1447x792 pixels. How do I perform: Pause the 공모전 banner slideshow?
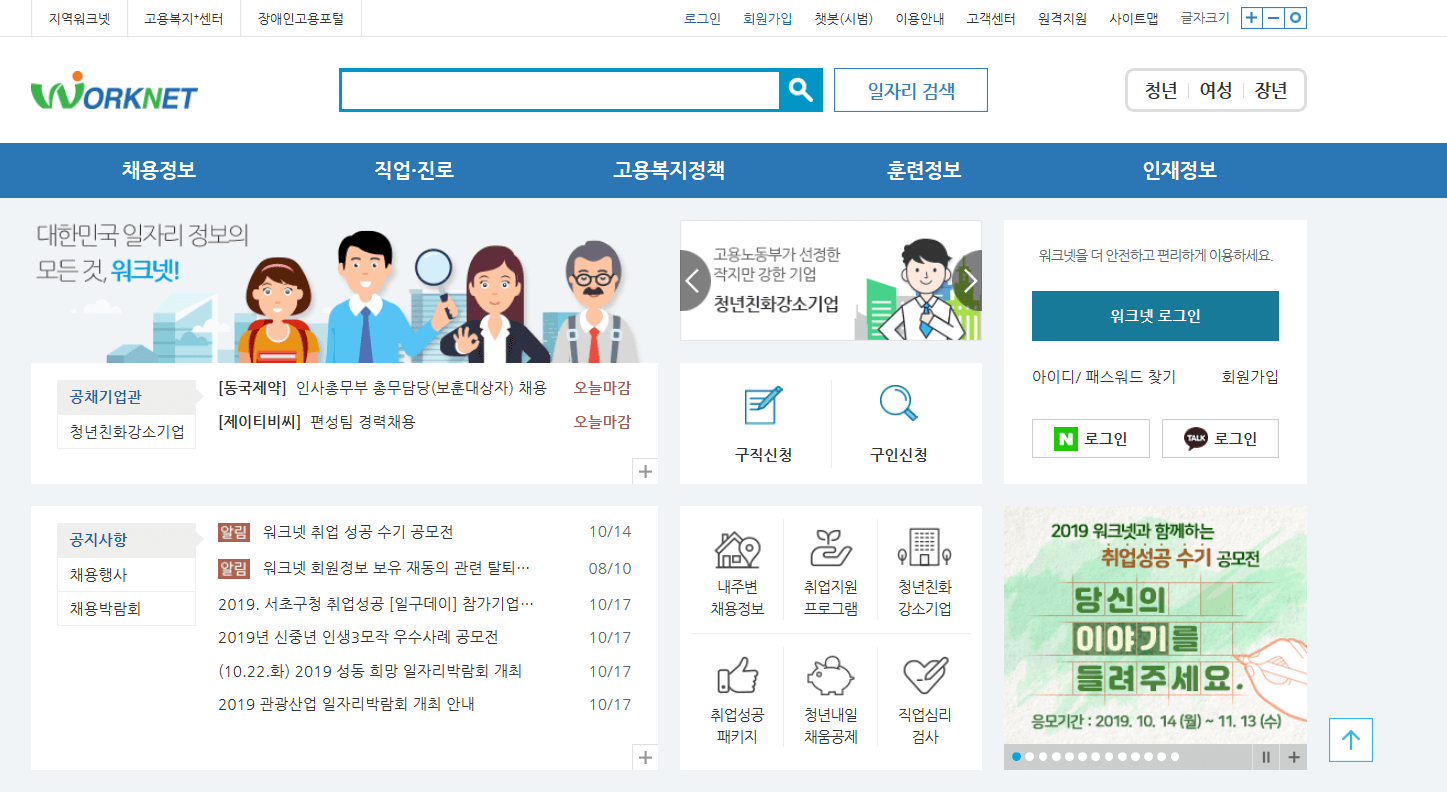coord(1266,757)
